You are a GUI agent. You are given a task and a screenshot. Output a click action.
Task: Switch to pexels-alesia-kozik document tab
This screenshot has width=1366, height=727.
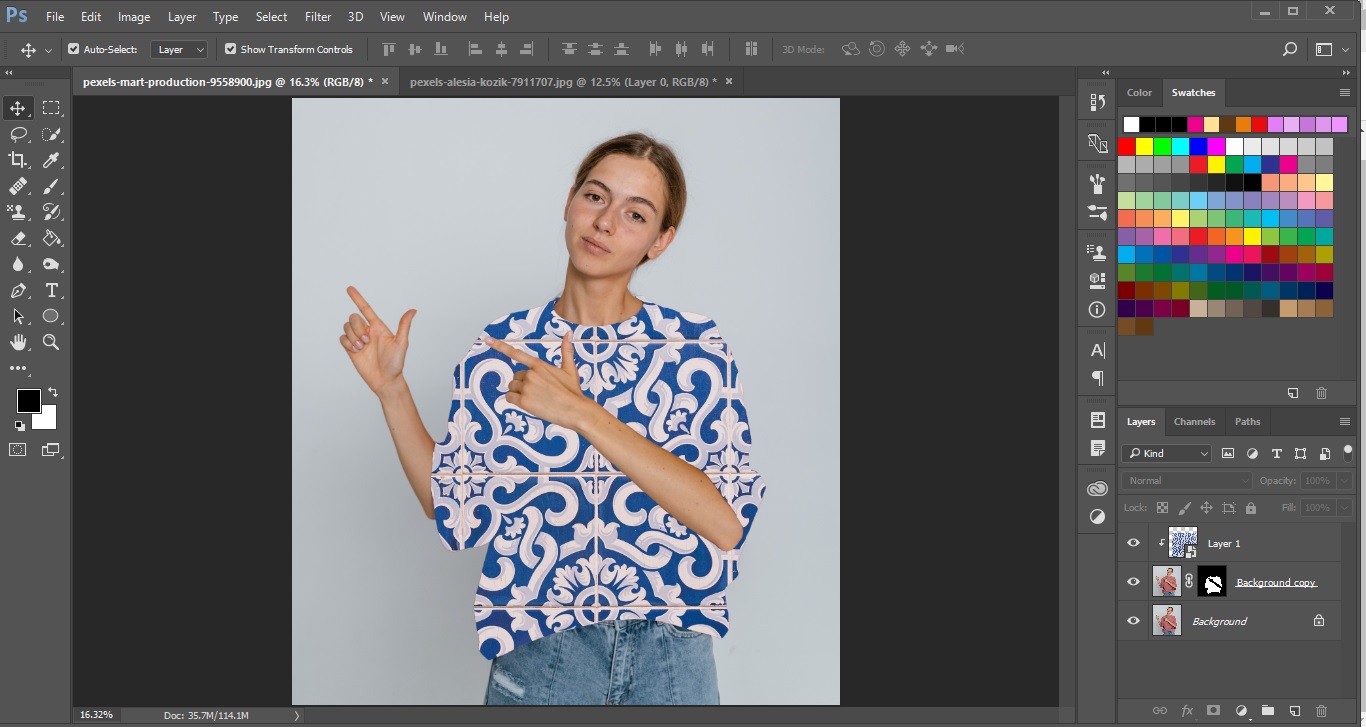pyautogui.click(x=561, y=82)
